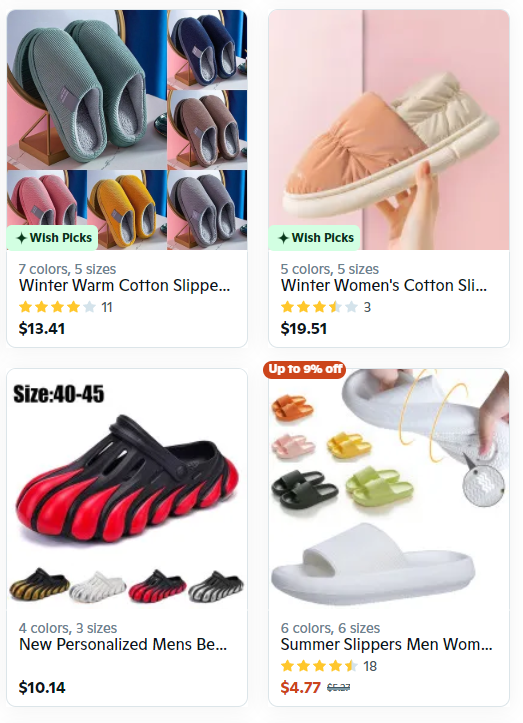This screenshot has height=723, width=523.
Task: Select the gold and black clog color variant
Action: coord(40,585)
